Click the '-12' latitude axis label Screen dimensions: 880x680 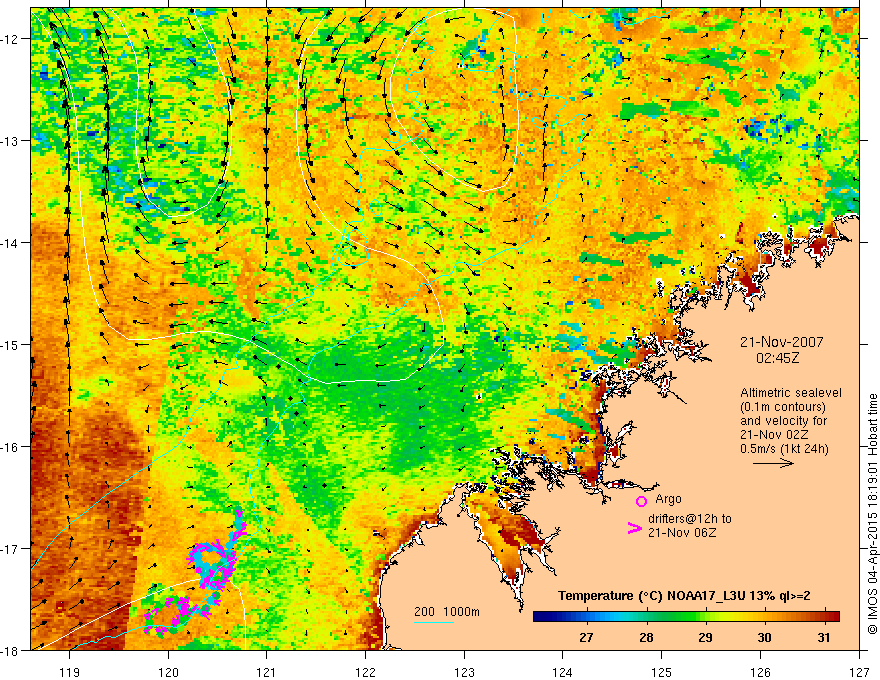[x=11, y=39]
